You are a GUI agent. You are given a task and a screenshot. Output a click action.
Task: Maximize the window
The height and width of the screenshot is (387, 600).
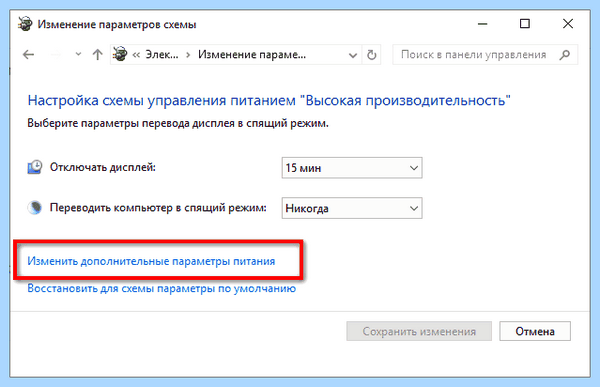coord(525,24)
